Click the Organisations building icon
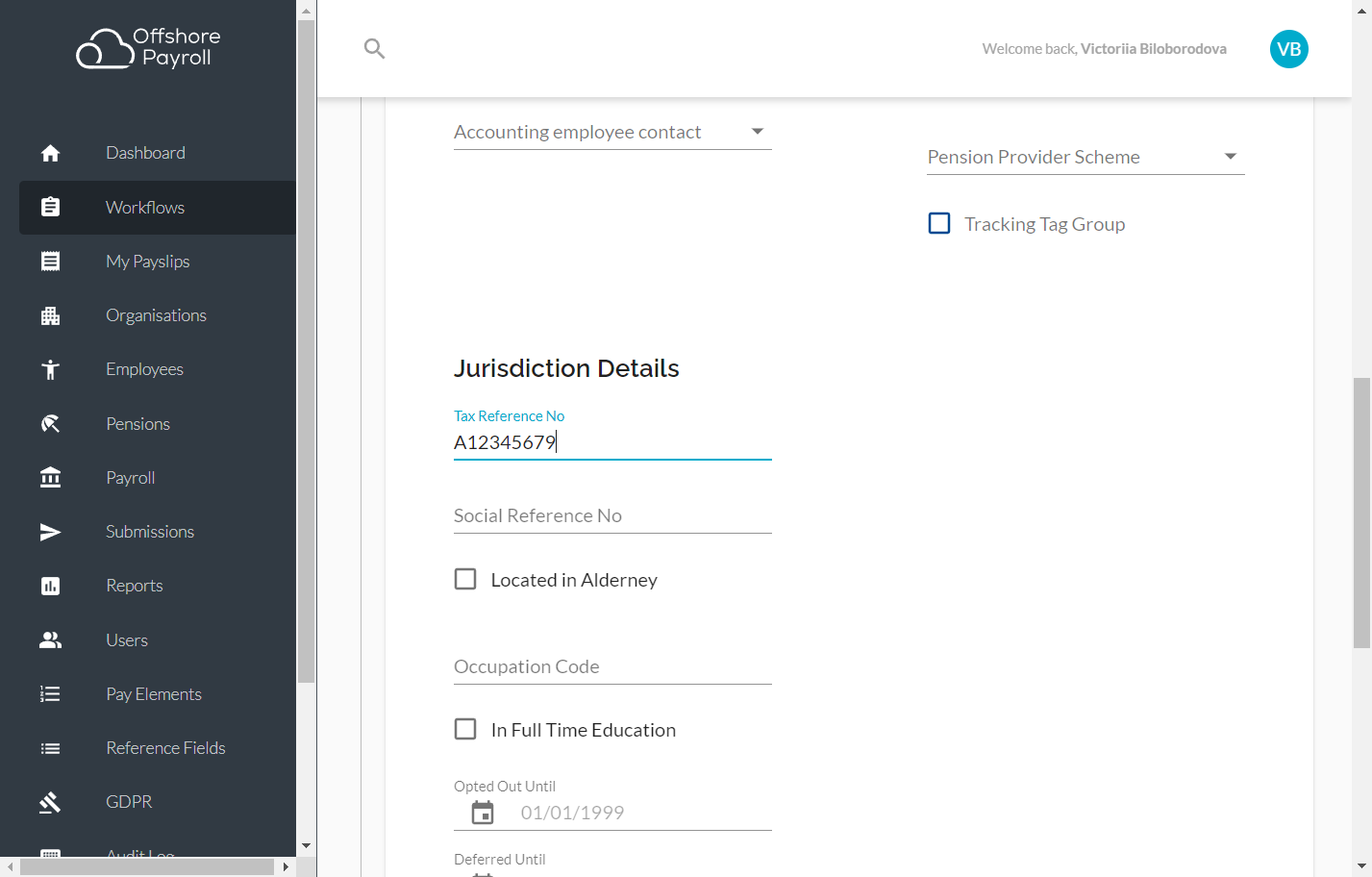 click(50, 315)
